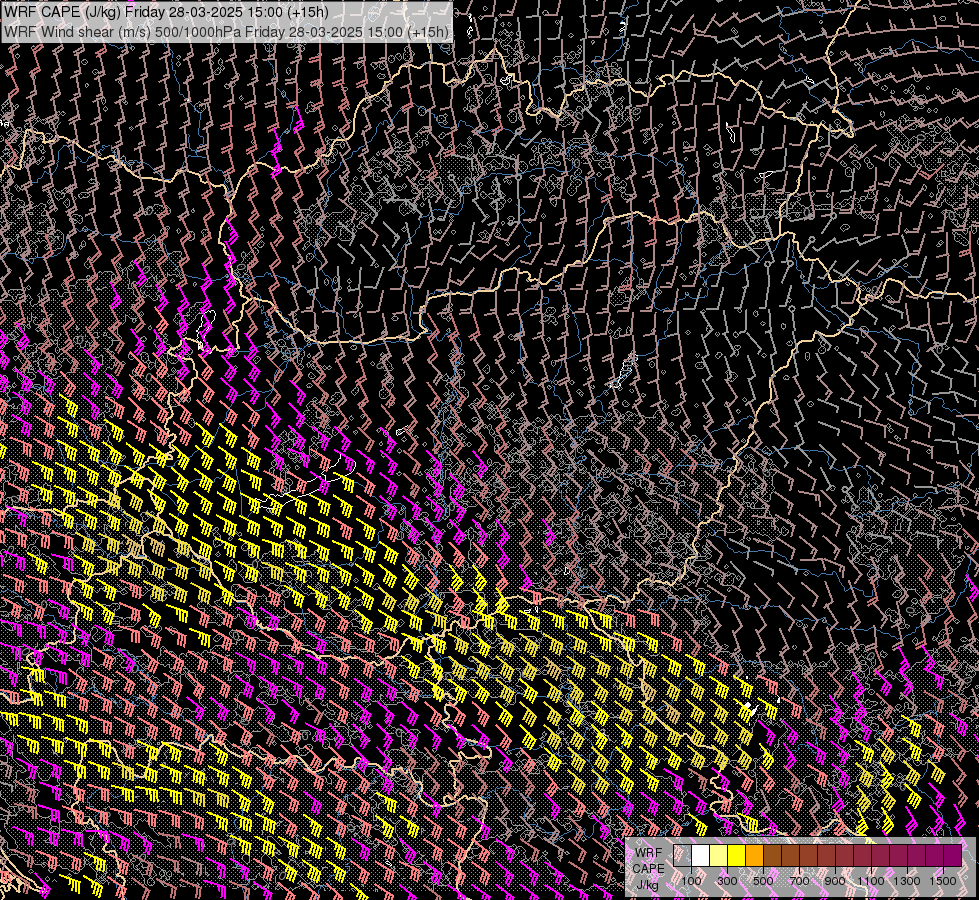This screenshot has height=900, width=979.
Task: Click the legend value '1100'
Action: tap(870, 881)
